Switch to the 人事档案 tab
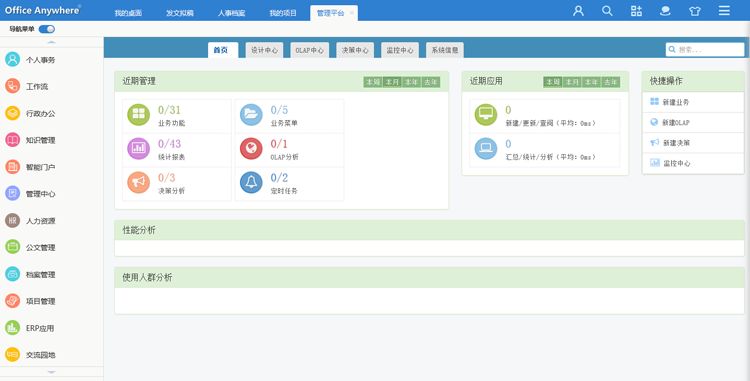This screenshot has width=750, height=381. pyautogui.click(x=232, y=13)
